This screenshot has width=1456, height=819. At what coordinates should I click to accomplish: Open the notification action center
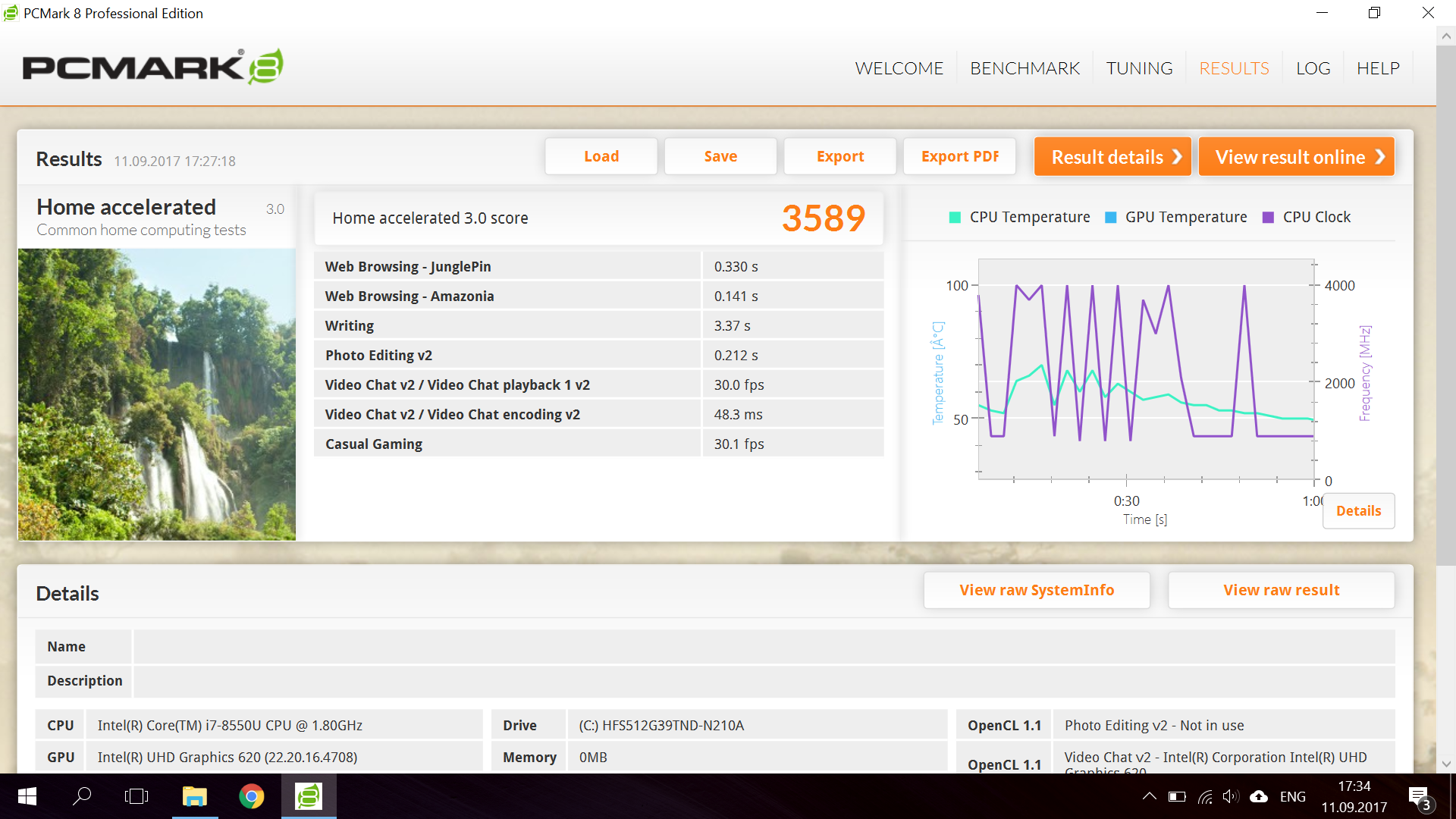tap(1418, 796)
